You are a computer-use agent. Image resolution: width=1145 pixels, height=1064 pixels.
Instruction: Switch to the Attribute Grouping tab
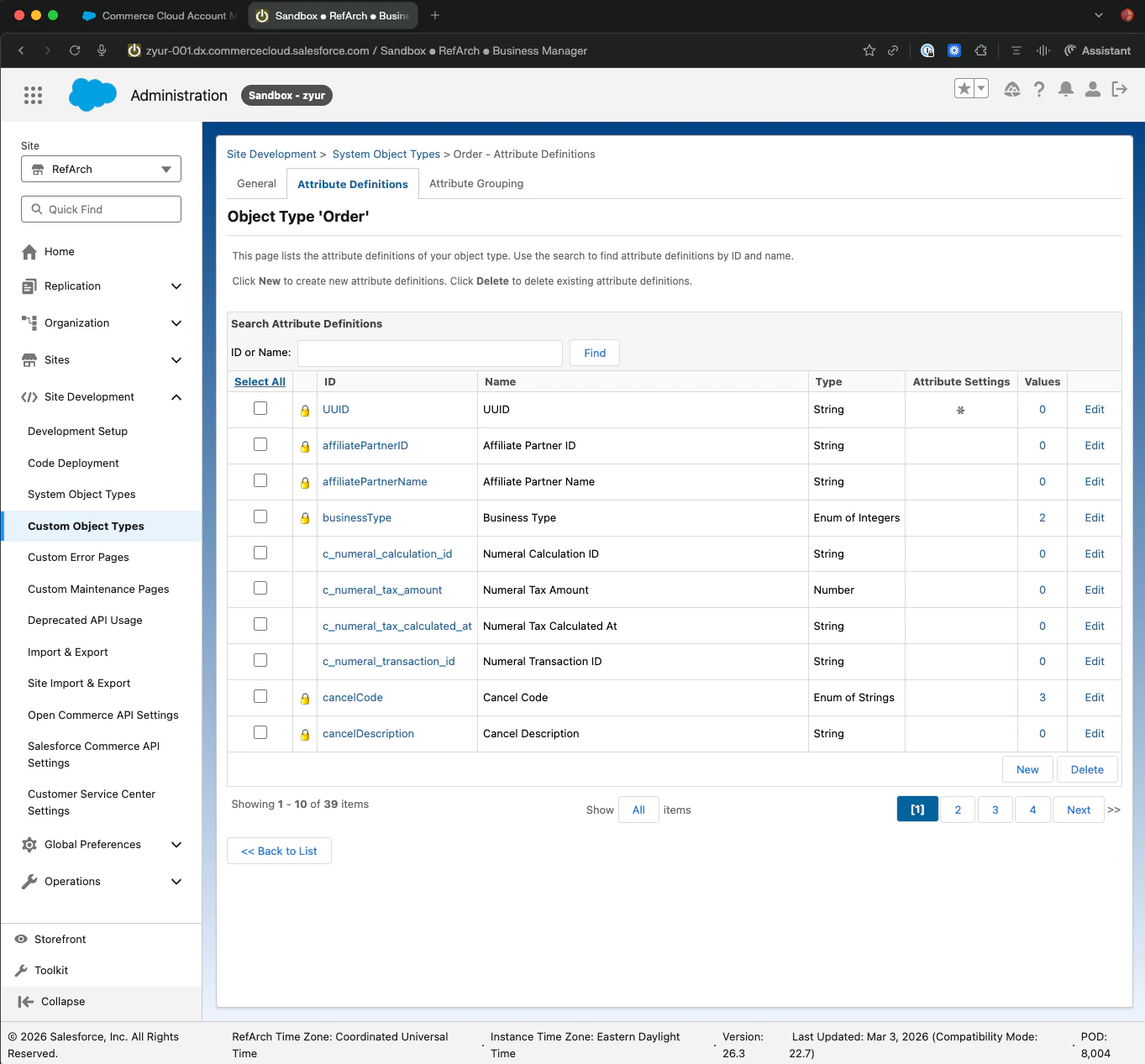tap(476, 183)
